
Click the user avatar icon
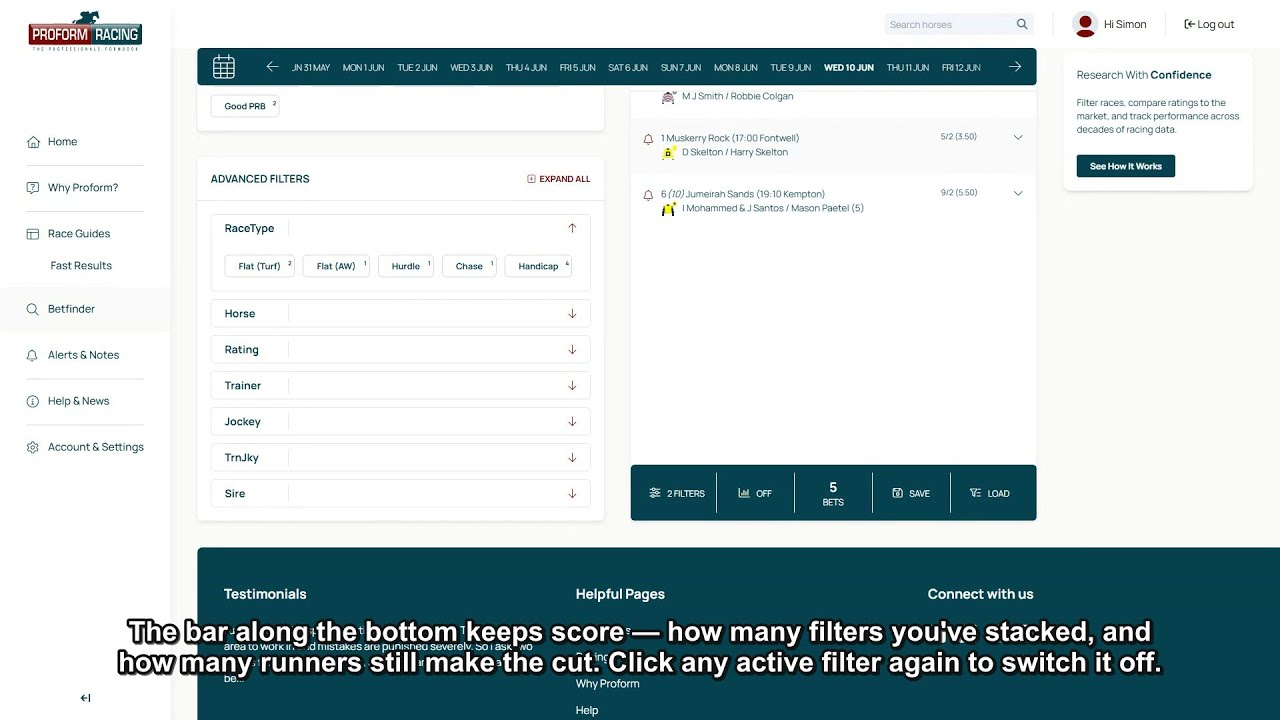pos(1085,24)
